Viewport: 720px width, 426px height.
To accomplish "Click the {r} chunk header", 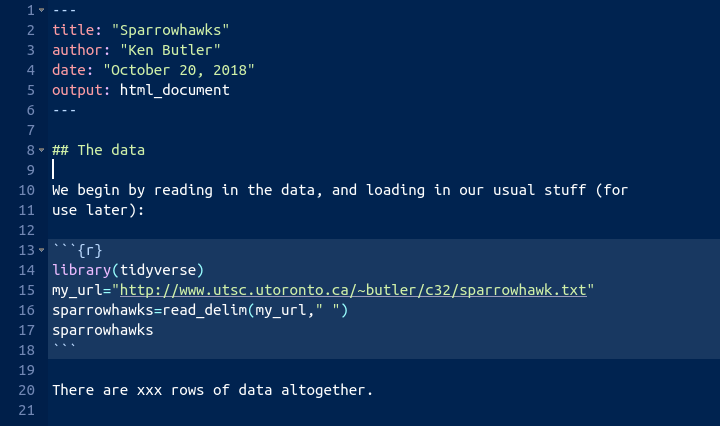I will 89,250.
